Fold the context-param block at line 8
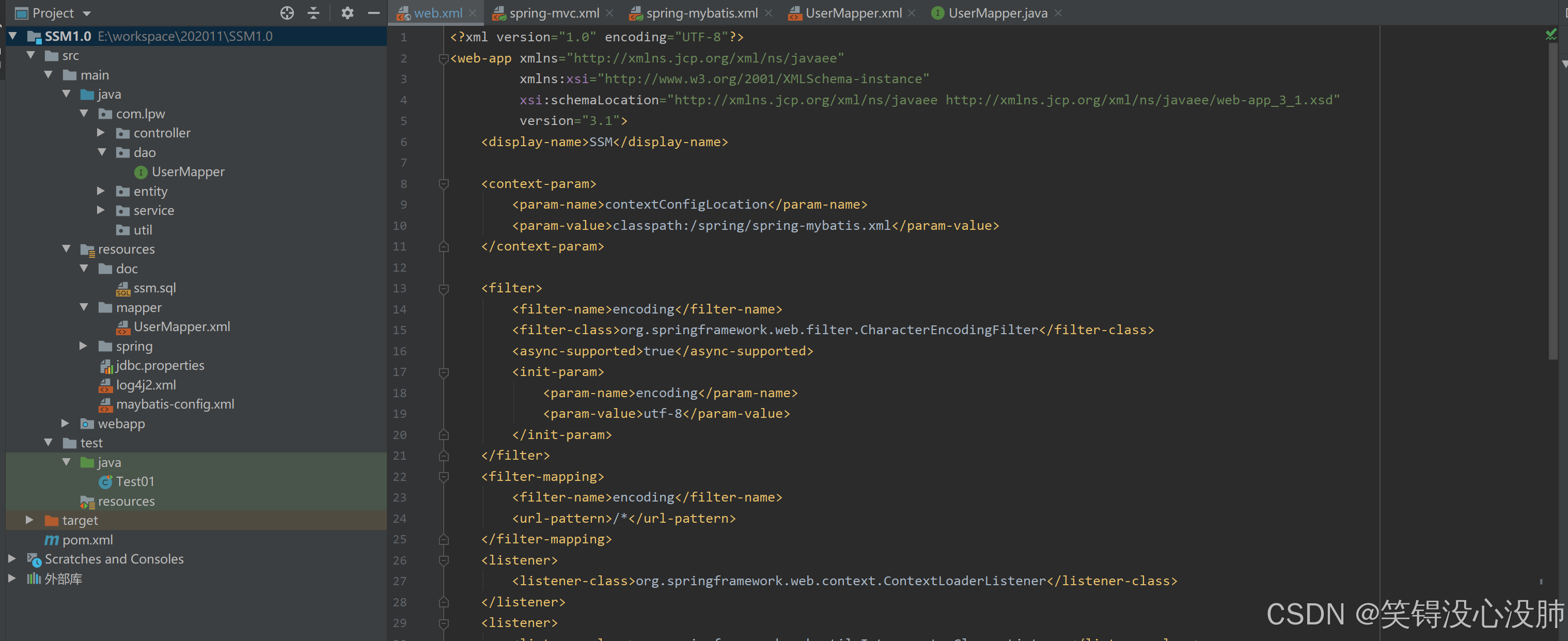Screen dimensions: 1568x641 [444, 184]
